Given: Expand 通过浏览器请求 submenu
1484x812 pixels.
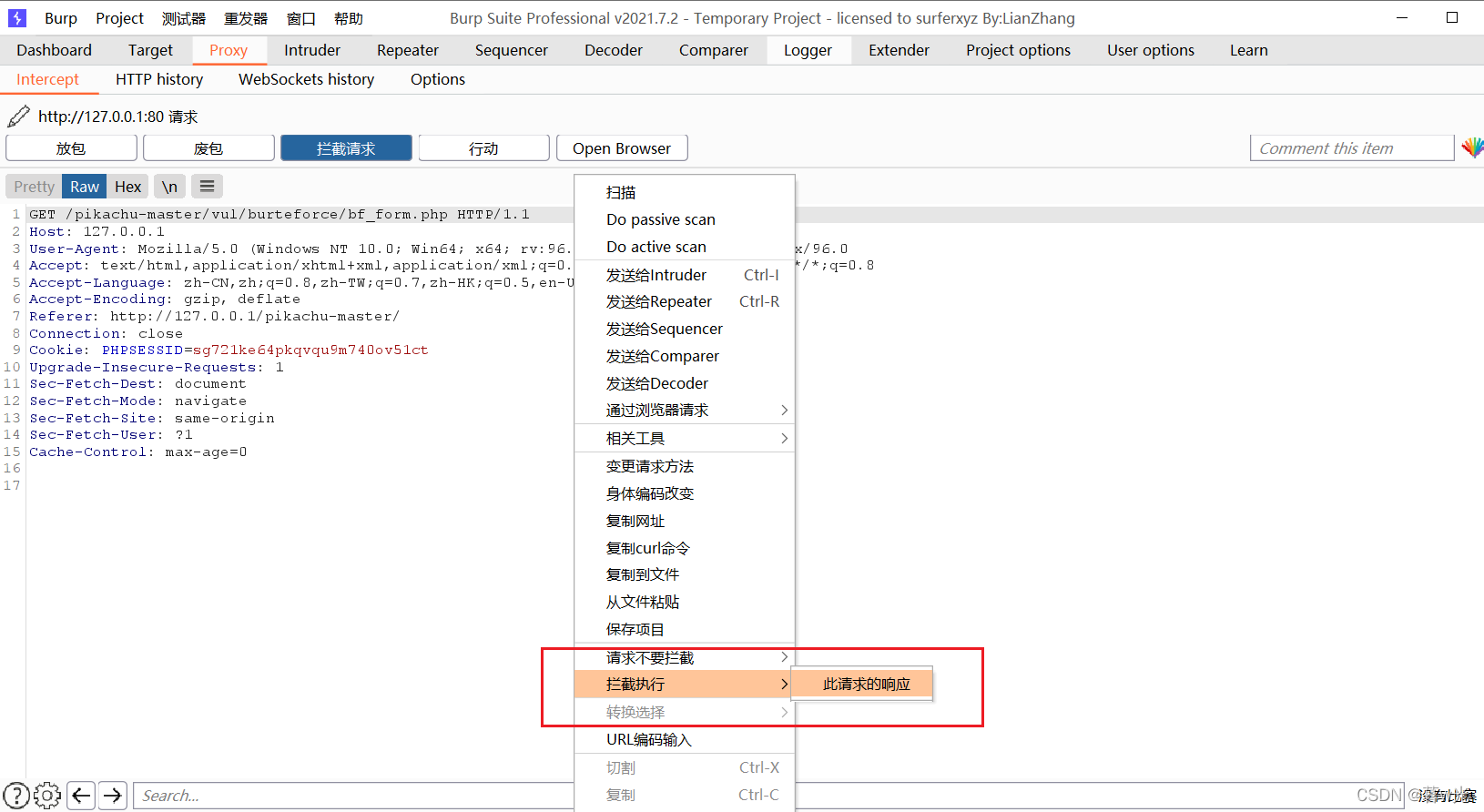Looking at the screenshot, I should [685, 411].
